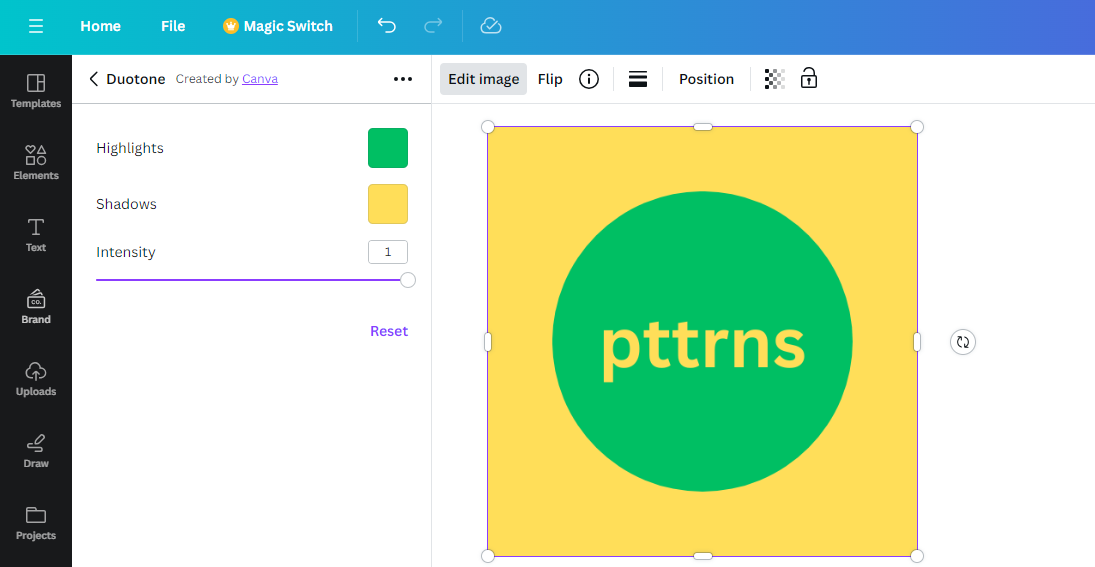Open the hamburger main menu
This screenshot has height=567, width=1095.
tap(36, 27)
